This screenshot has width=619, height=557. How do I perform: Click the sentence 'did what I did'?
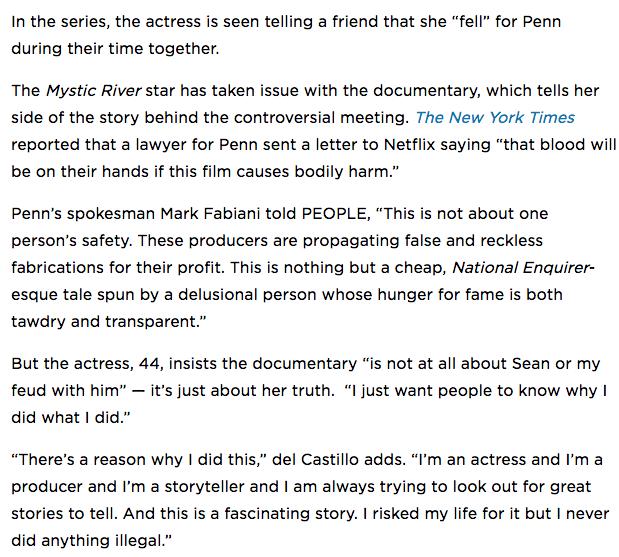coord(67,417)
